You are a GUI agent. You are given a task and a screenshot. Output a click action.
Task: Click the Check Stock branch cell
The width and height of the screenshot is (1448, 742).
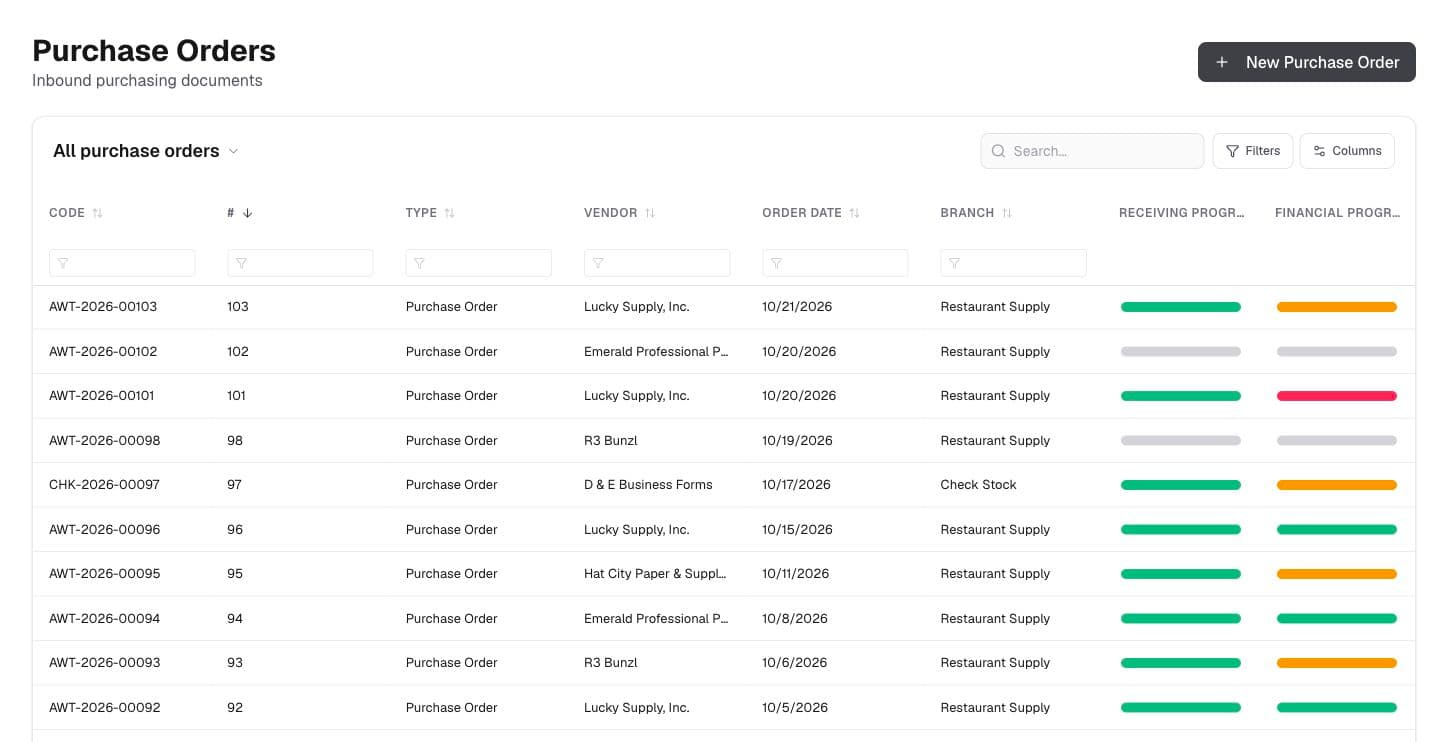click(x=978, y=485)
